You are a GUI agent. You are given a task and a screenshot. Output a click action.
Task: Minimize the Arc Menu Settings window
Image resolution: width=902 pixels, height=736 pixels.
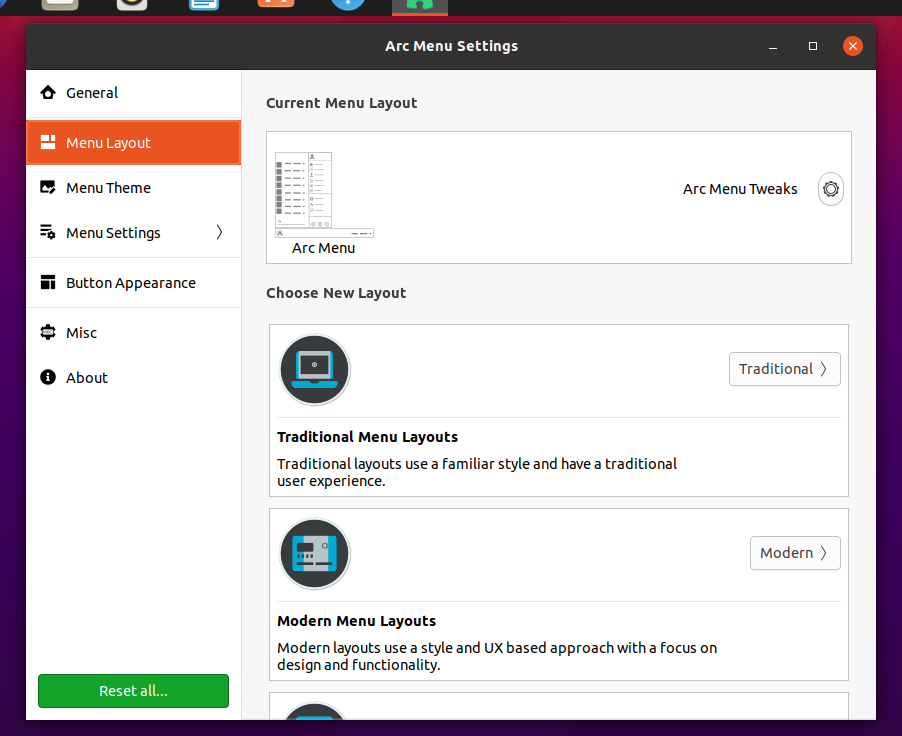[773, 46]
